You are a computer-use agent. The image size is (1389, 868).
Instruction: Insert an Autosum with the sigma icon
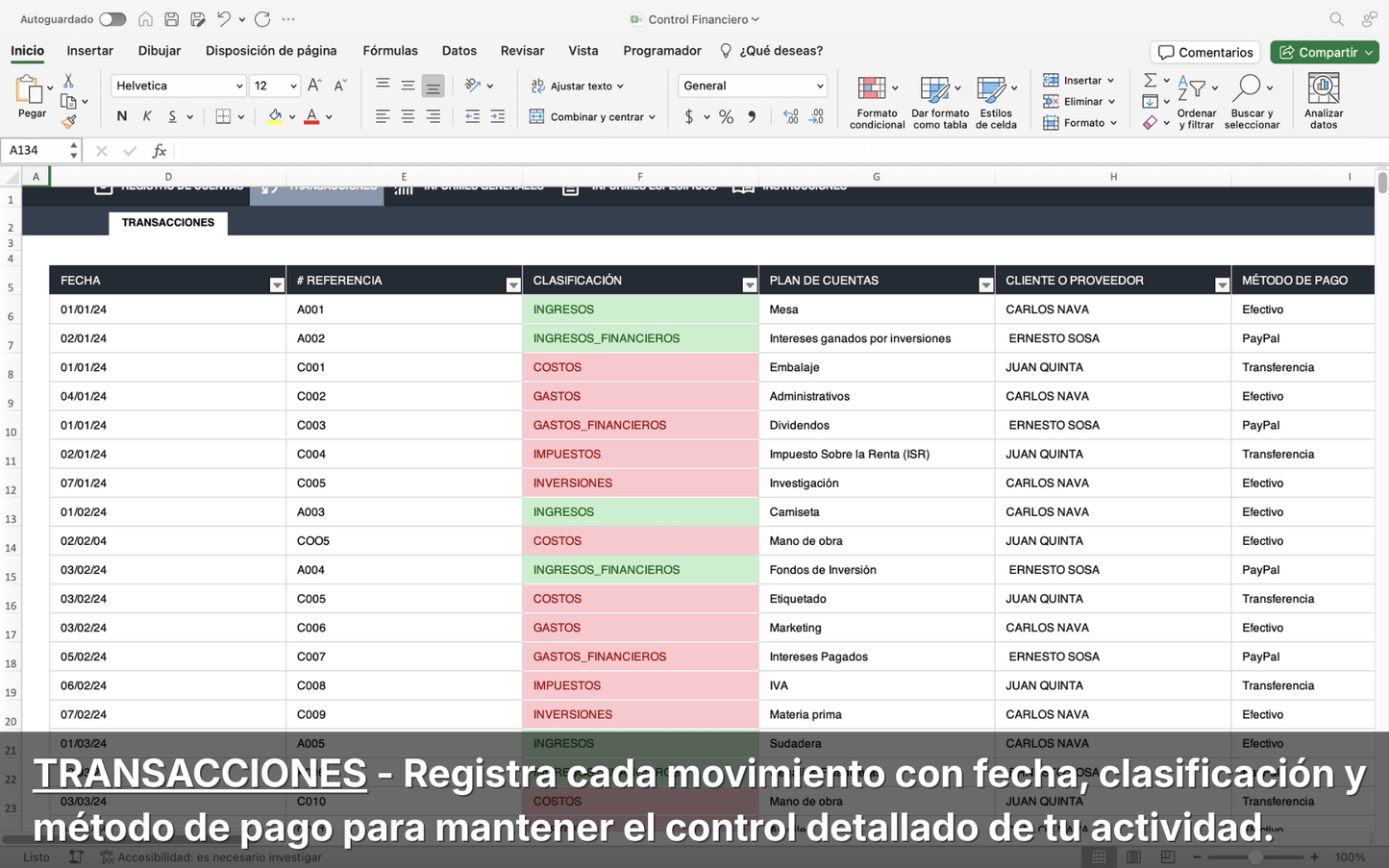coord(1150,80)
